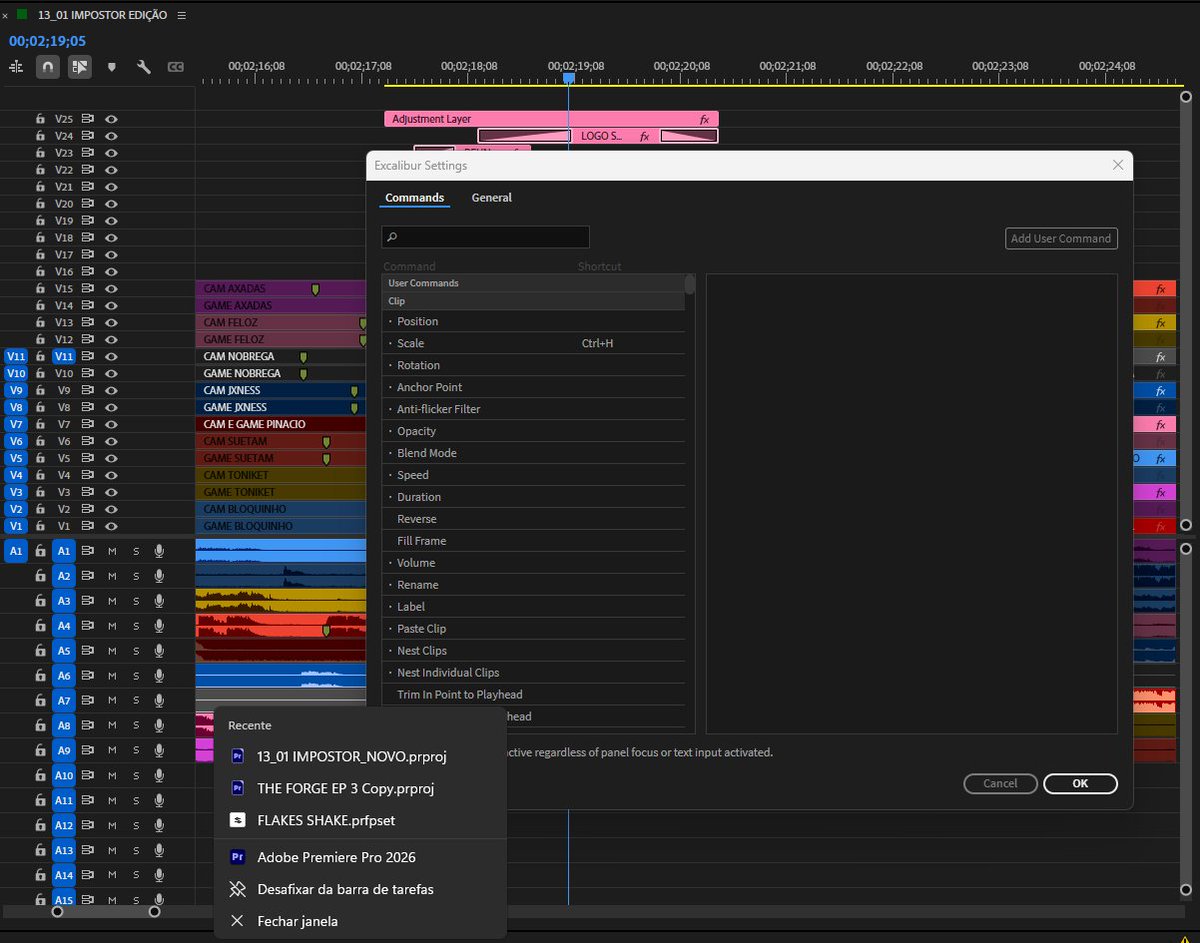
Task: Toggle lock on track V13
Action: (x=40, y=323)
